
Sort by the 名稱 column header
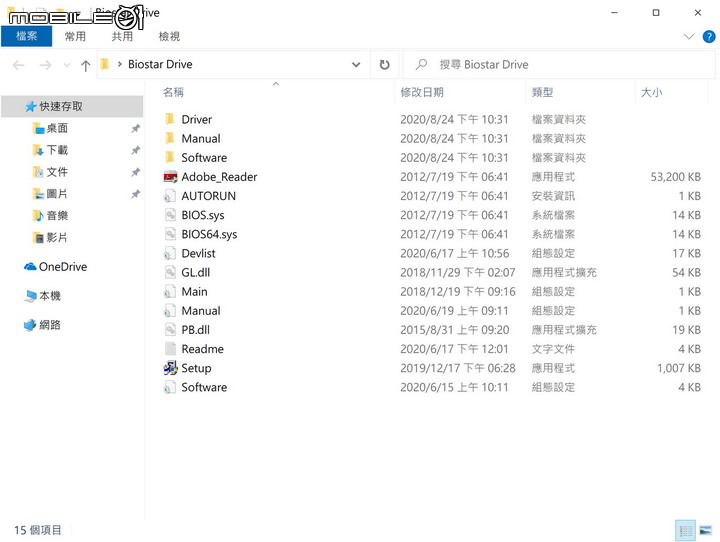(x=173, y=92)
